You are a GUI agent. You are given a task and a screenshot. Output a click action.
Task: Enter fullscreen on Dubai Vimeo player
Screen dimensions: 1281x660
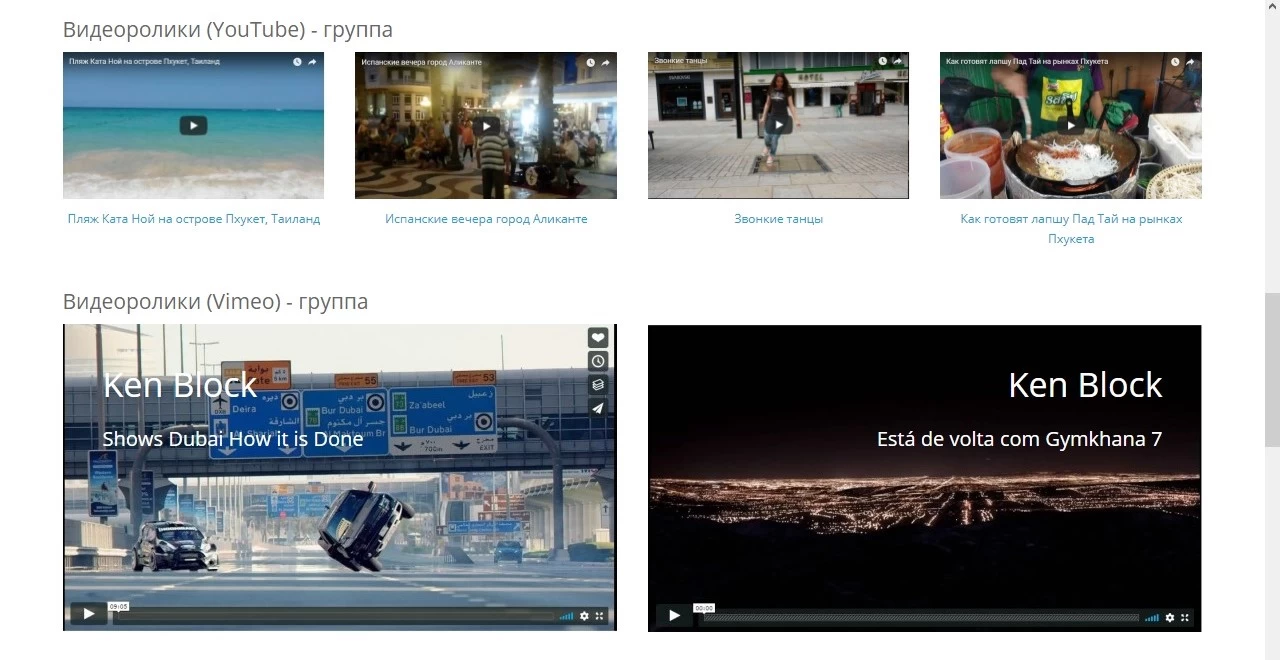coord(600,616)
